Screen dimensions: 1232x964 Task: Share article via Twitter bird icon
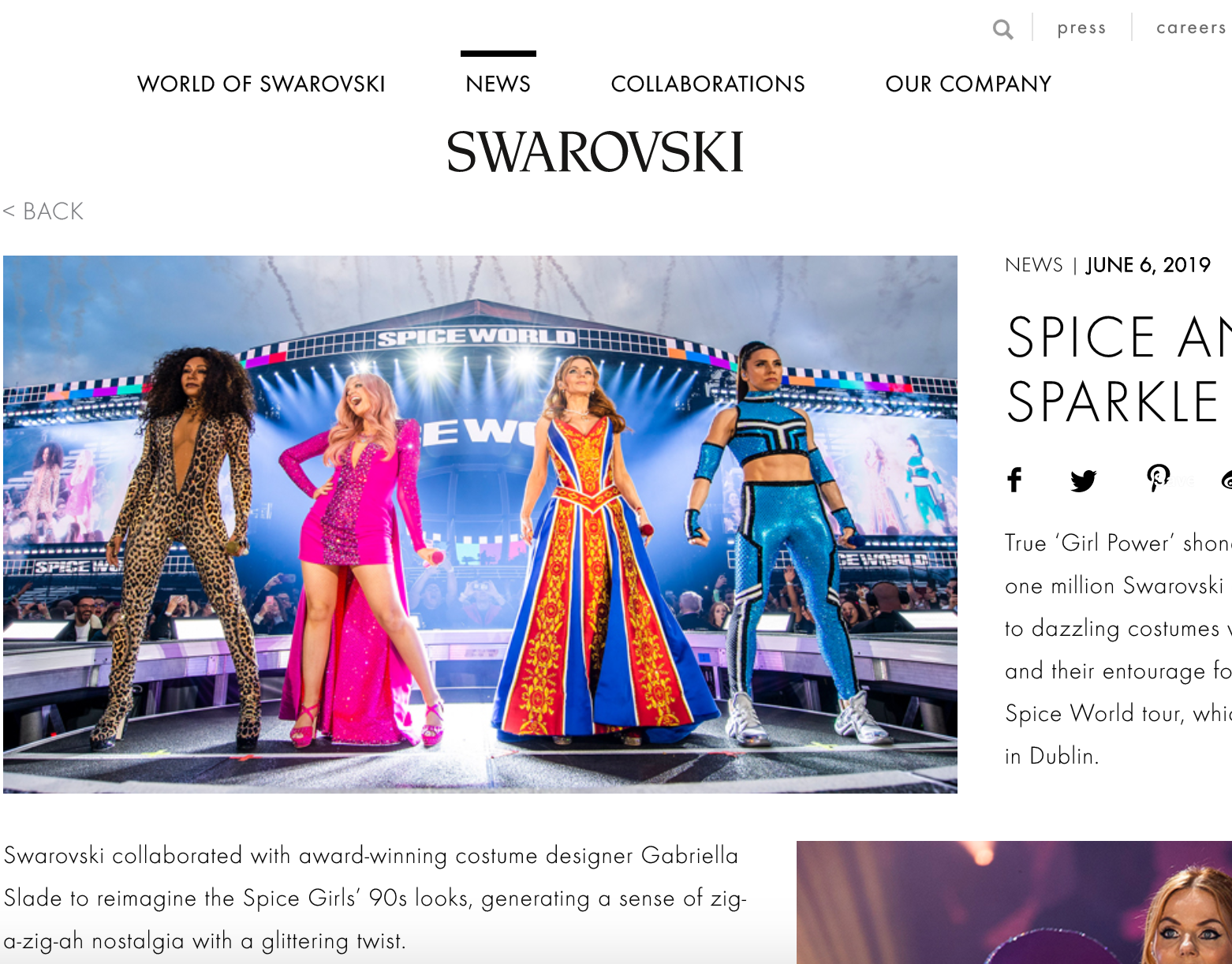[x=1084, y=480]
